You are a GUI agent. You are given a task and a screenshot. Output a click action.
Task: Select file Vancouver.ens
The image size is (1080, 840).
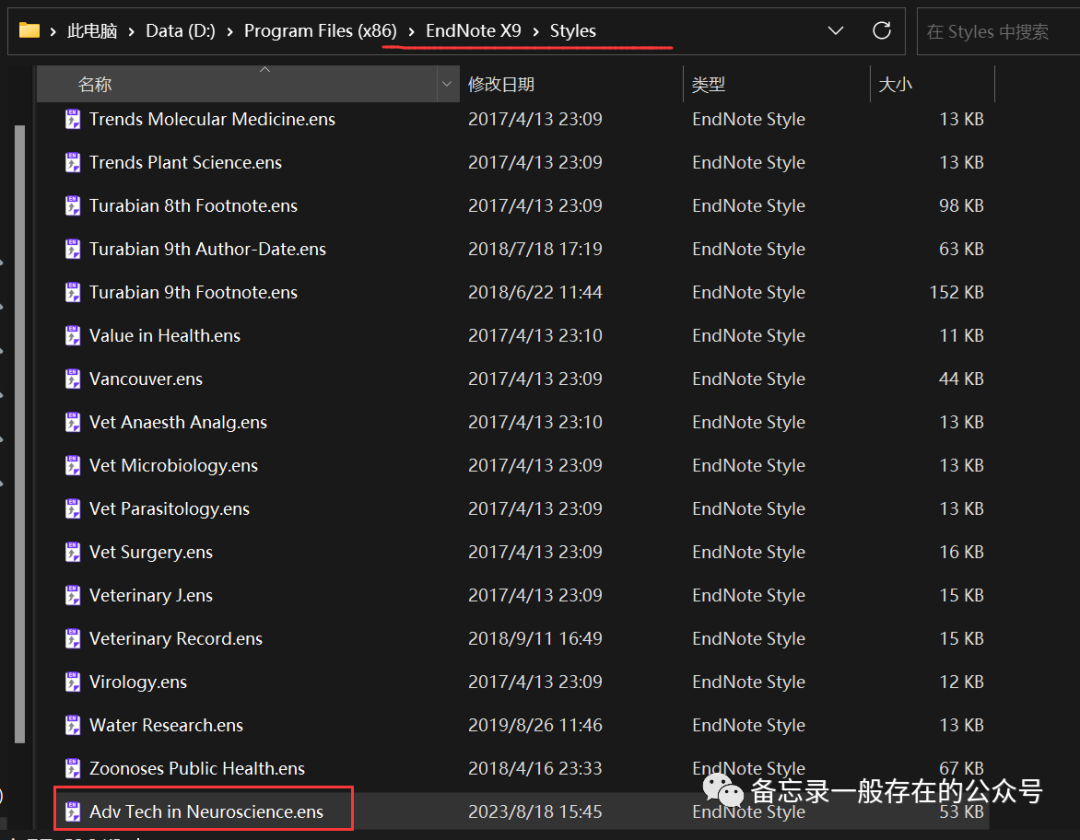(146, 379)
